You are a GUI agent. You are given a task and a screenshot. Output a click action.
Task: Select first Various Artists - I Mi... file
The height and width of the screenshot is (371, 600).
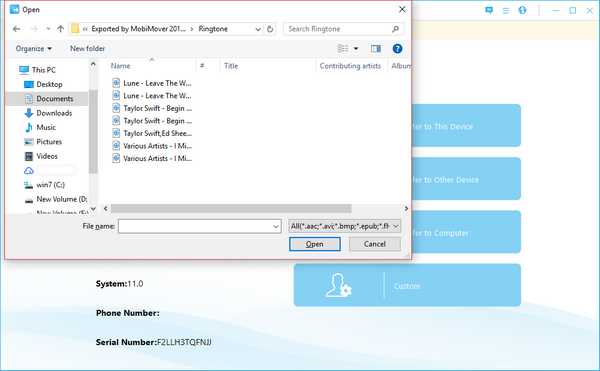[152, 146]
